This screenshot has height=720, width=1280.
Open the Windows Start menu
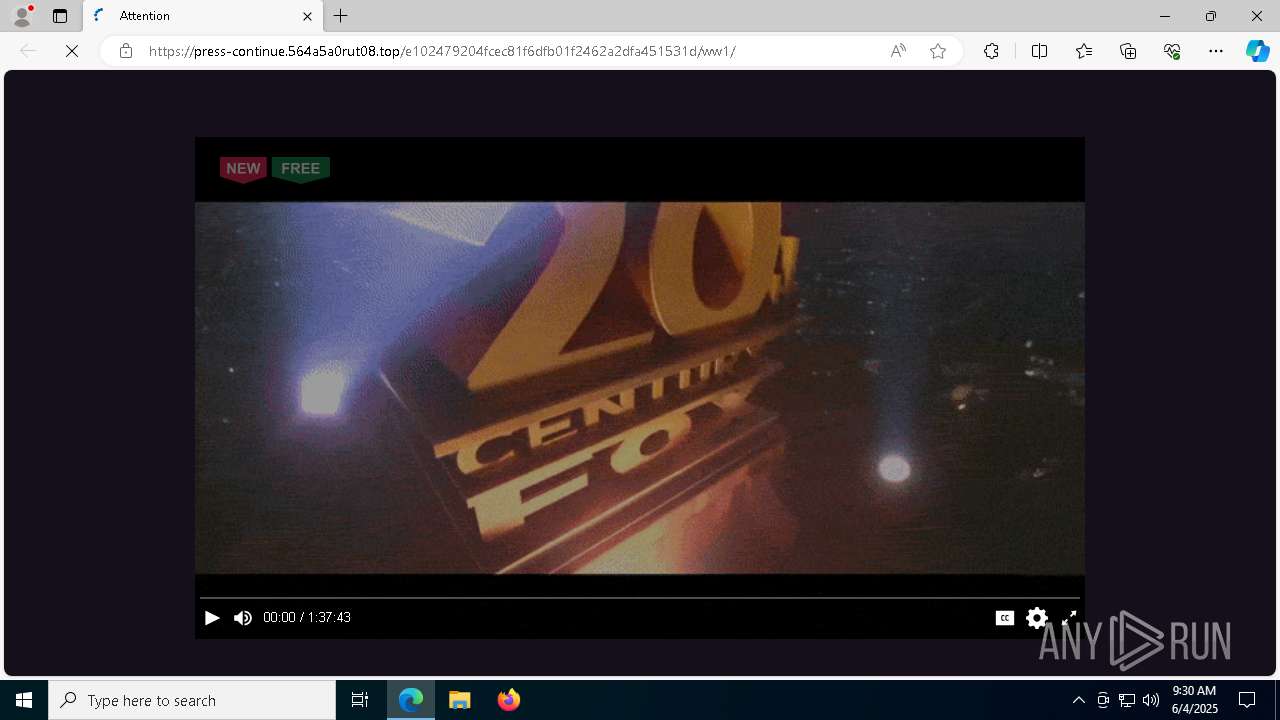click(24, 700)
